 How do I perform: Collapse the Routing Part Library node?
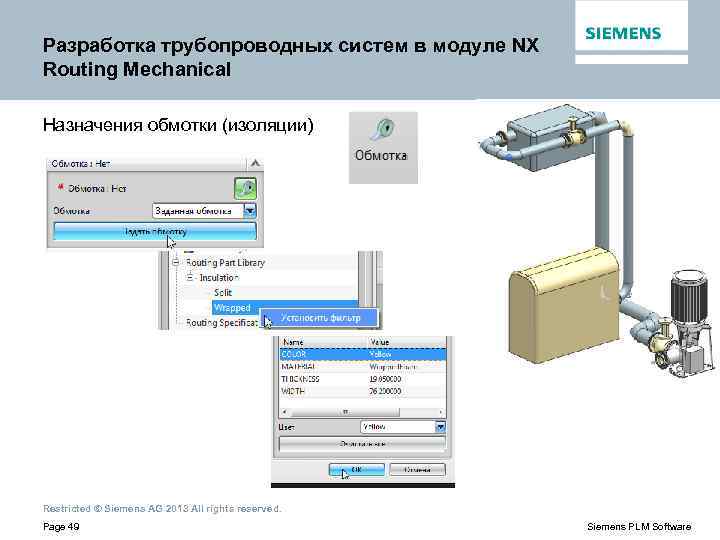[175, 263]
